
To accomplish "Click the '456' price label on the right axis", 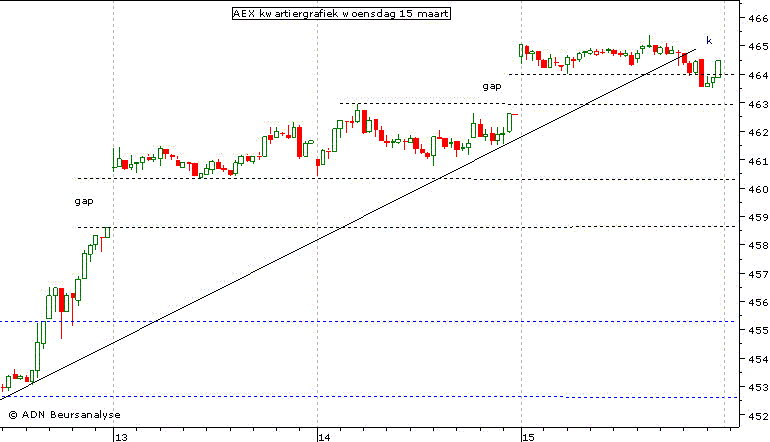I will (x=759, y=303).
